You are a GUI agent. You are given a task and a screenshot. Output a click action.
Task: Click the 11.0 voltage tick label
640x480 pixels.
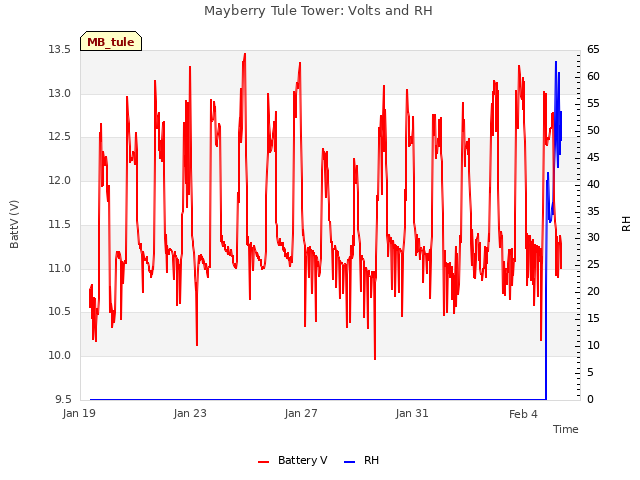coord(60,269)
